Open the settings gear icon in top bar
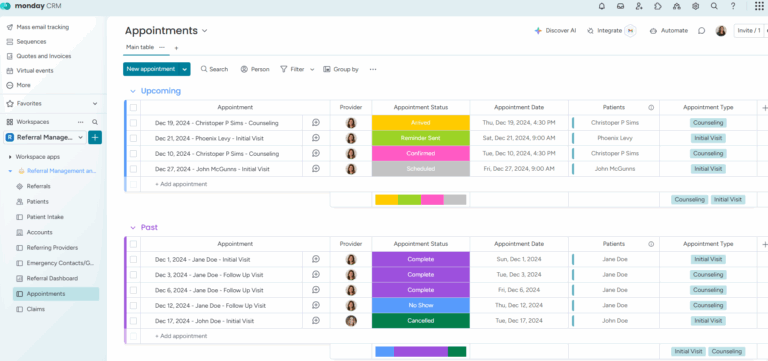This screenshot has height=361, width=768. click(696, 6)
